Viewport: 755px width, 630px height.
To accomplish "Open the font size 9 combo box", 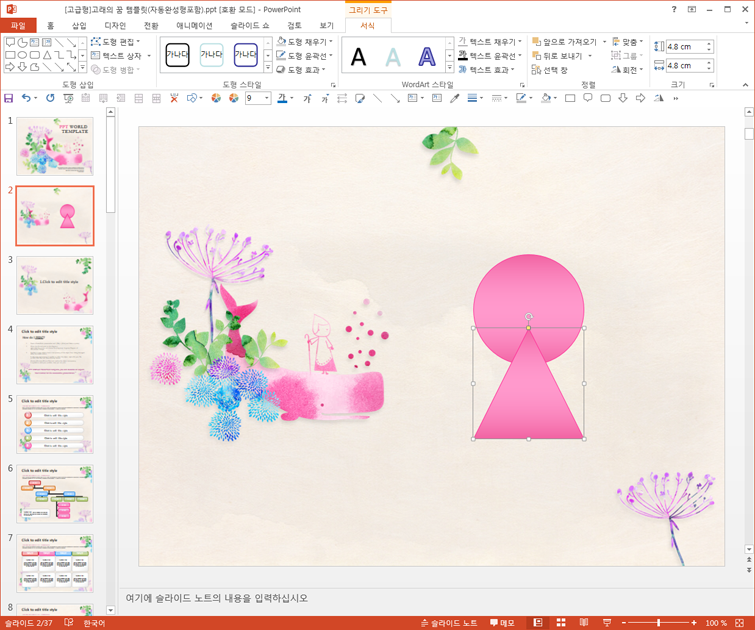I will click(x=258, y=98).
